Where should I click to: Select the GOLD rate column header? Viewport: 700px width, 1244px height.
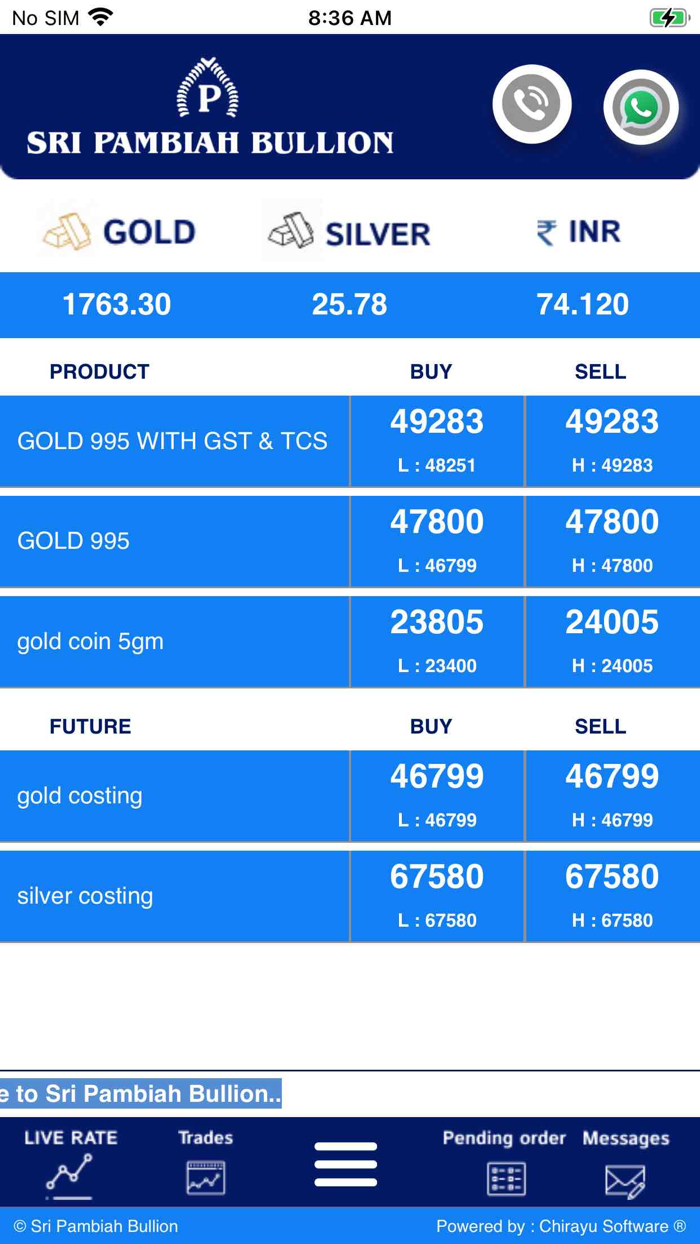148,231
